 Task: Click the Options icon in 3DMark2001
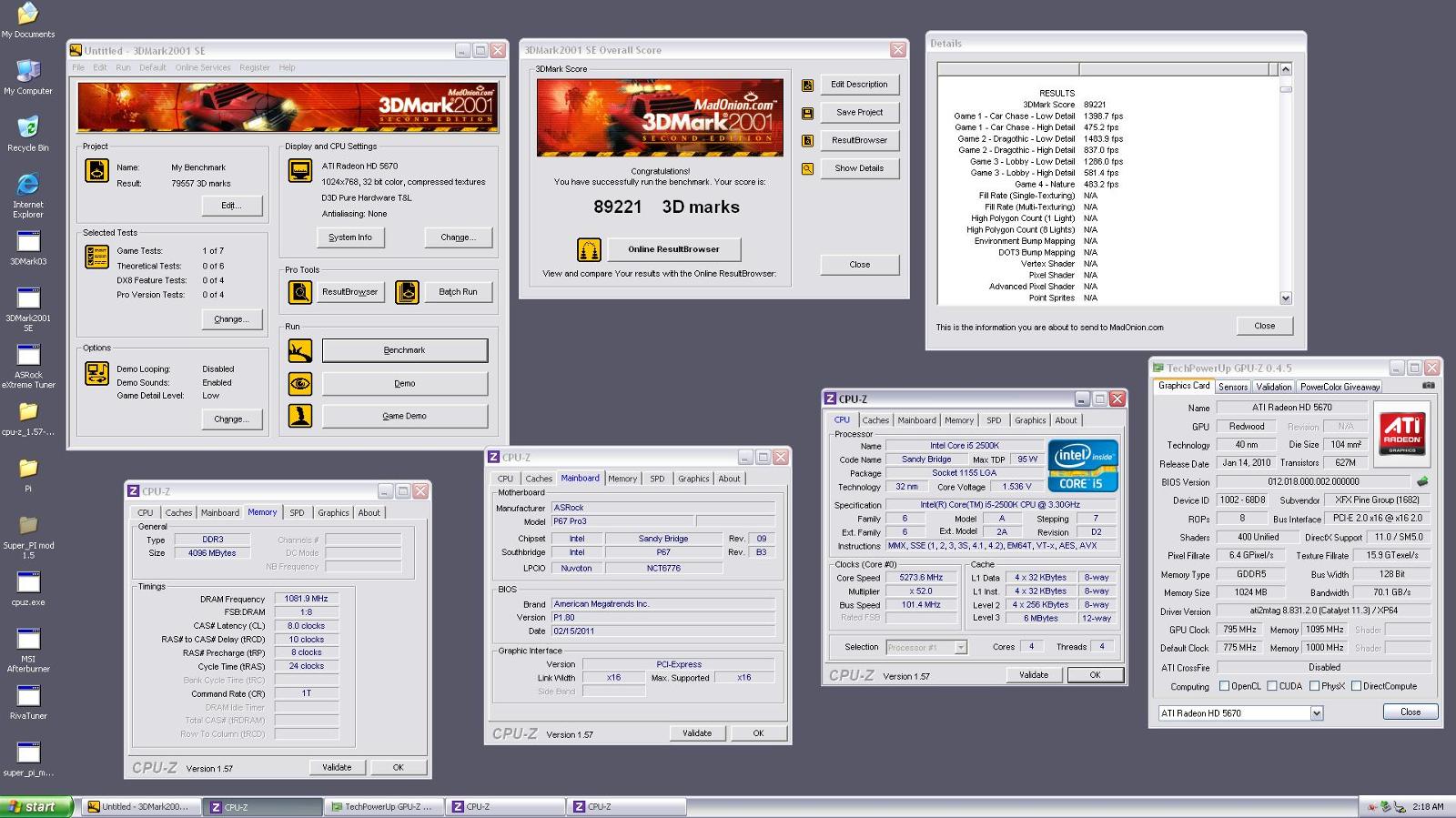[96, 373]
